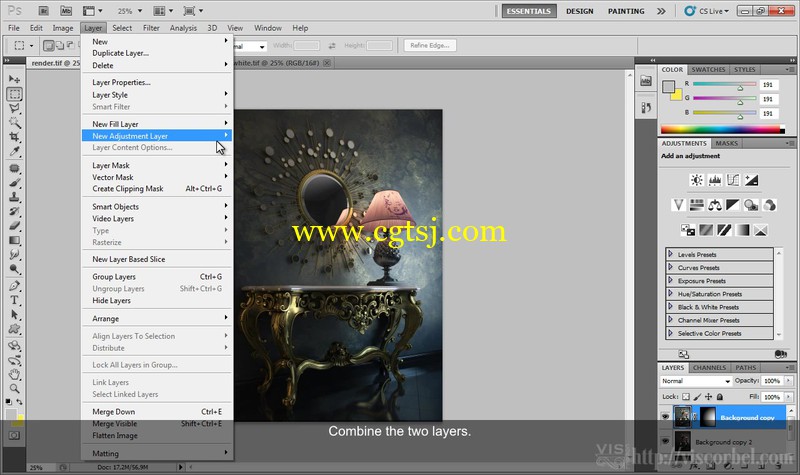Select the Polygonal Lasso tool
Viewport: 800px width, 475px height.
point(14,108)
